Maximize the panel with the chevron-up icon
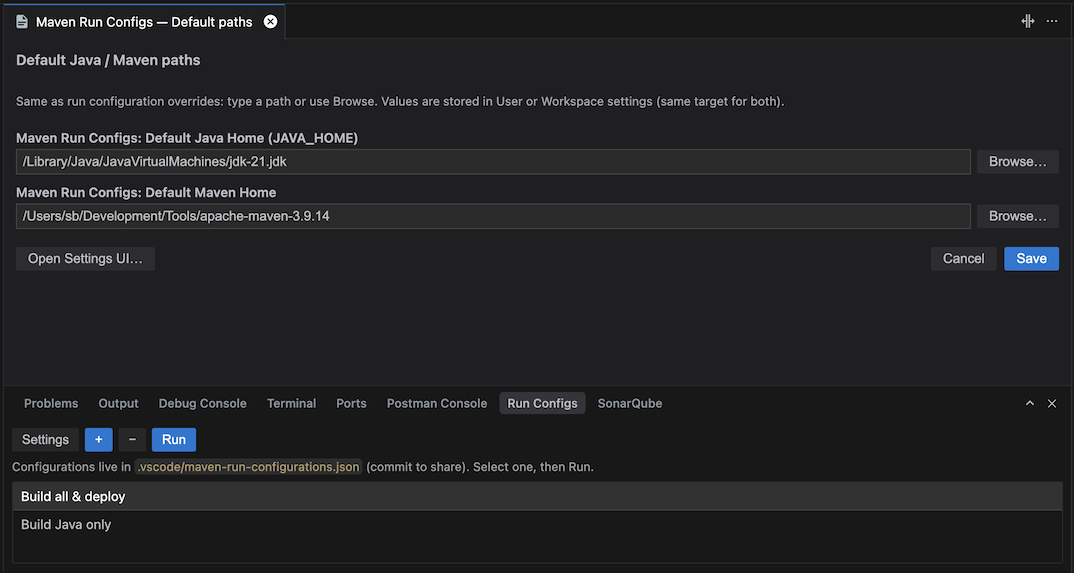The image size is (1074, 573). coord(1029,404)
